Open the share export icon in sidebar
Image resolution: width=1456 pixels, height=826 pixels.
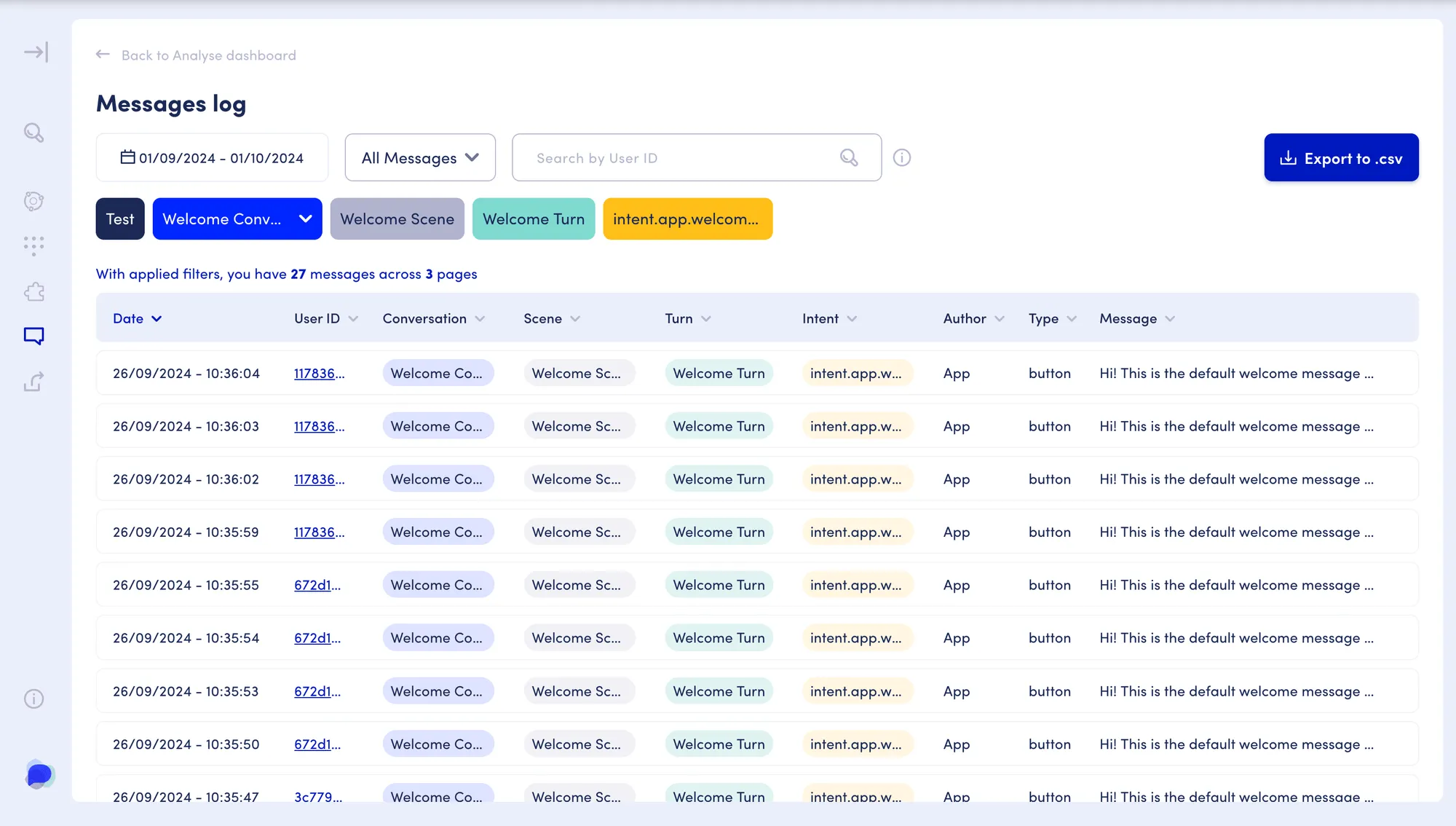click(33, 382)
